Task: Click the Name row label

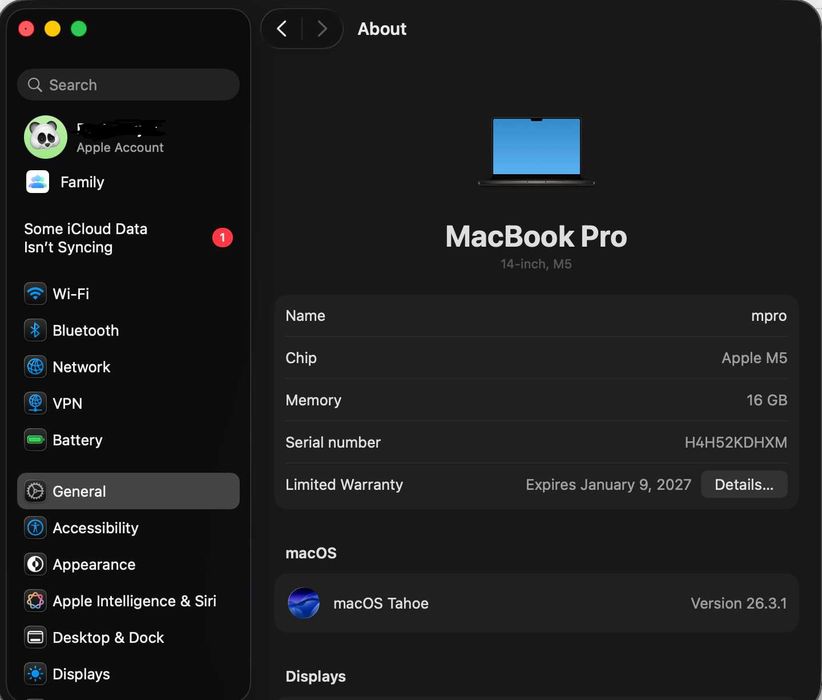Action: [x=305, y=316]
